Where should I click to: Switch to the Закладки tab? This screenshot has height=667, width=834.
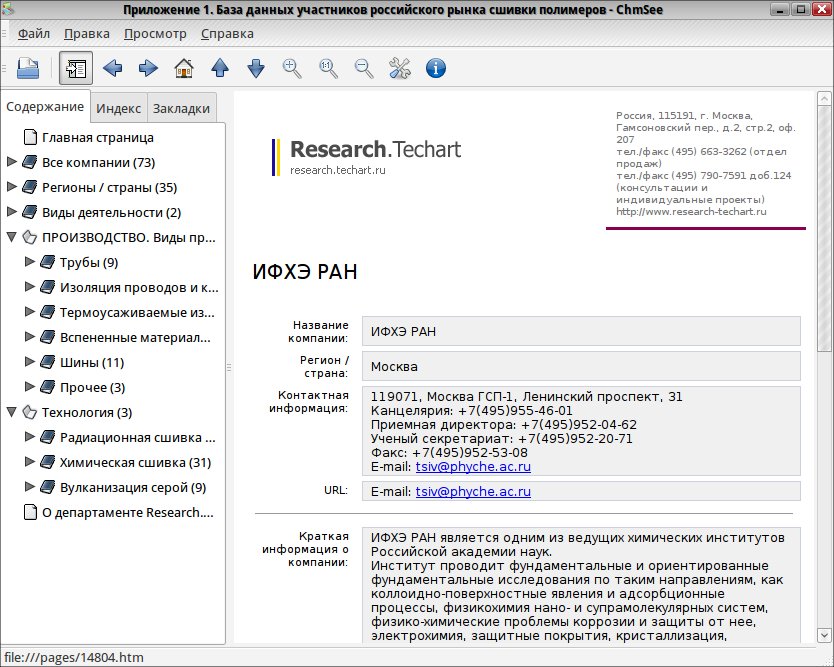pos(181,109)
